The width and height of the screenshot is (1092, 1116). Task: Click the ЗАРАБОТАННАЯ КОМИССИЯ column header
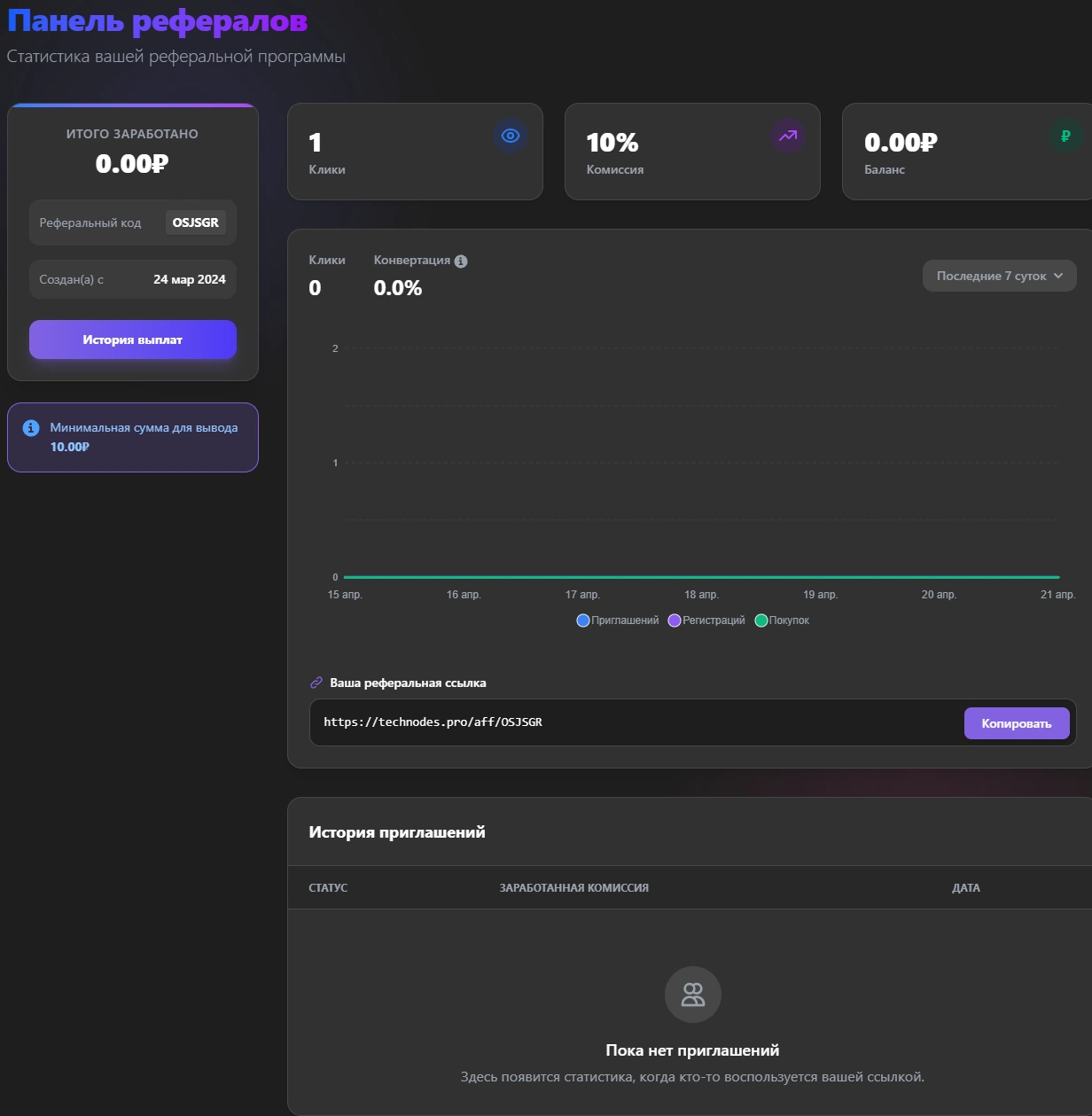(x=574, y=888)
